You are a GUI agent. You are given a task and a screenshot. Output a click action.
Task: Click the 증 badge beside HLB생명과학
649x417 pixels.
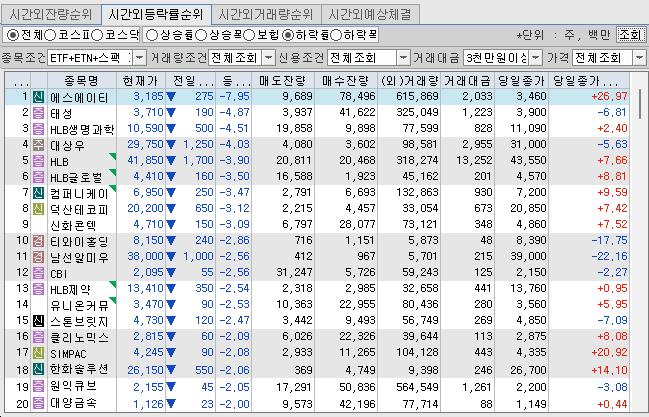pos(38,129)
